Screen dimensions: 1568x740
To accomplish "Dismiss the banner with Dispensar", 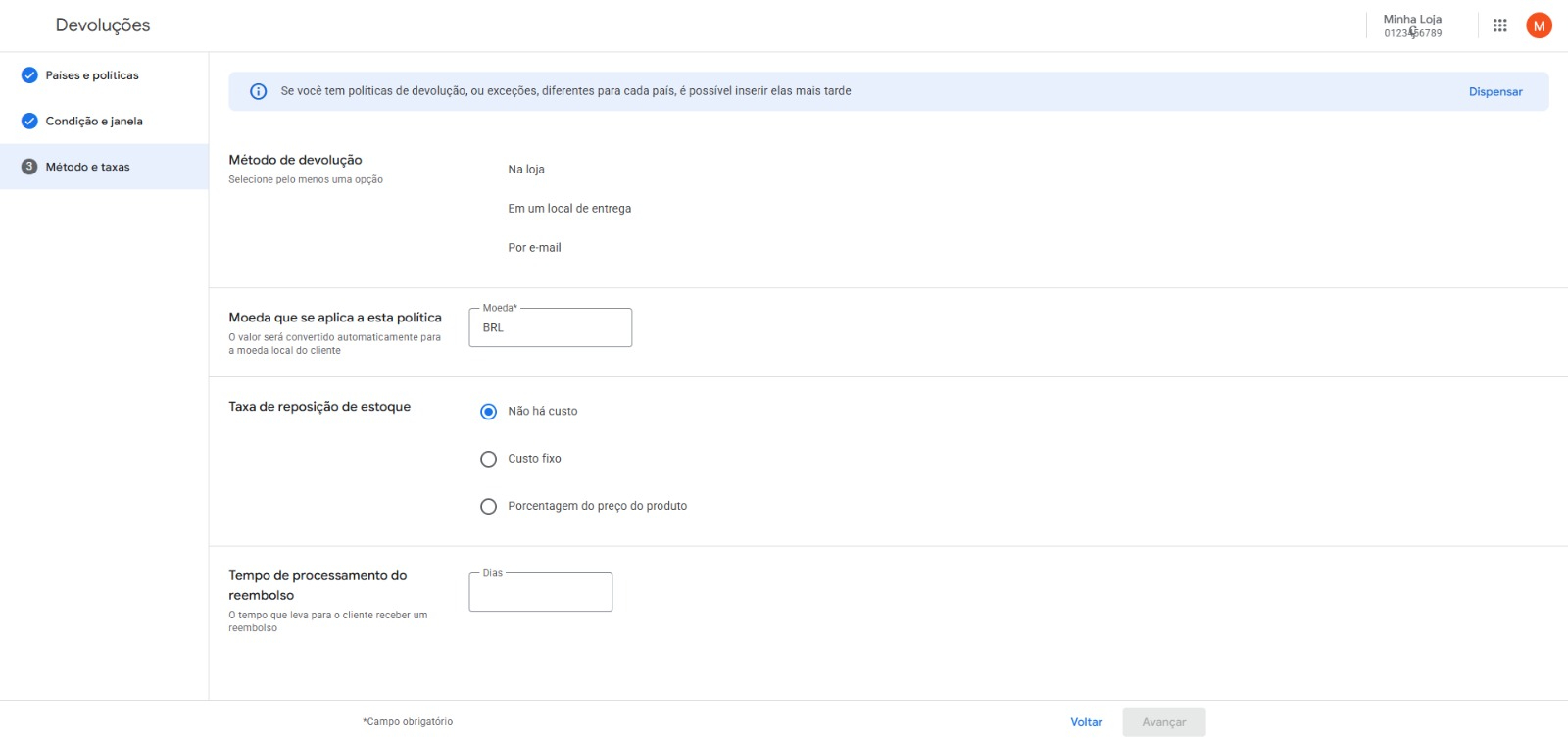I will pyautogui.click(x=1494, y=92).
